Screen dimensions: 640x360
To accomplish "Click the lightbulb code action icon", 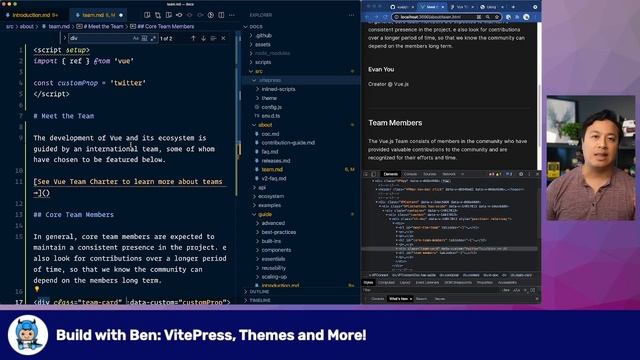I will (37, 289).
